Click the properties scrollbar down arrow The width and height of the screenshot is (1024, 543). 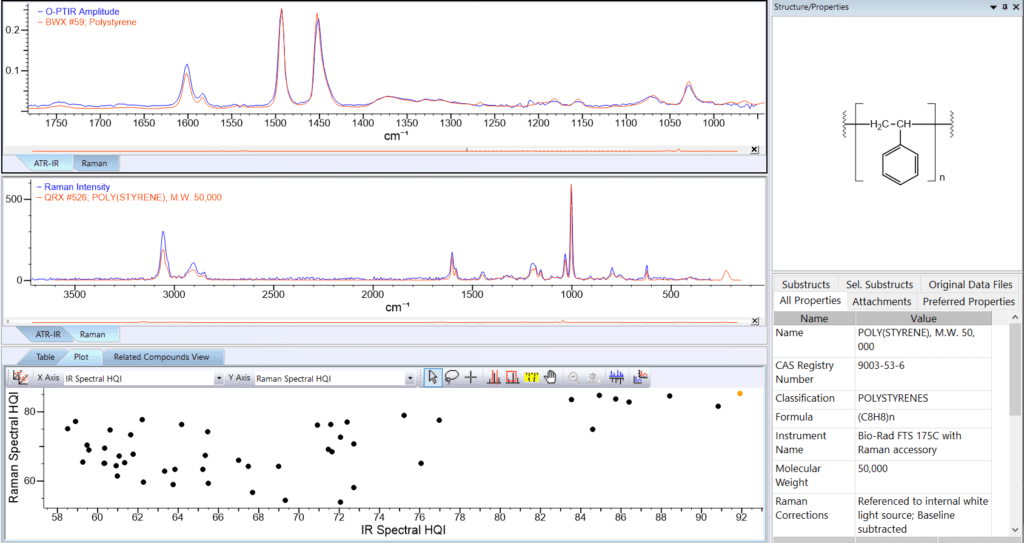click(1014, 529)
